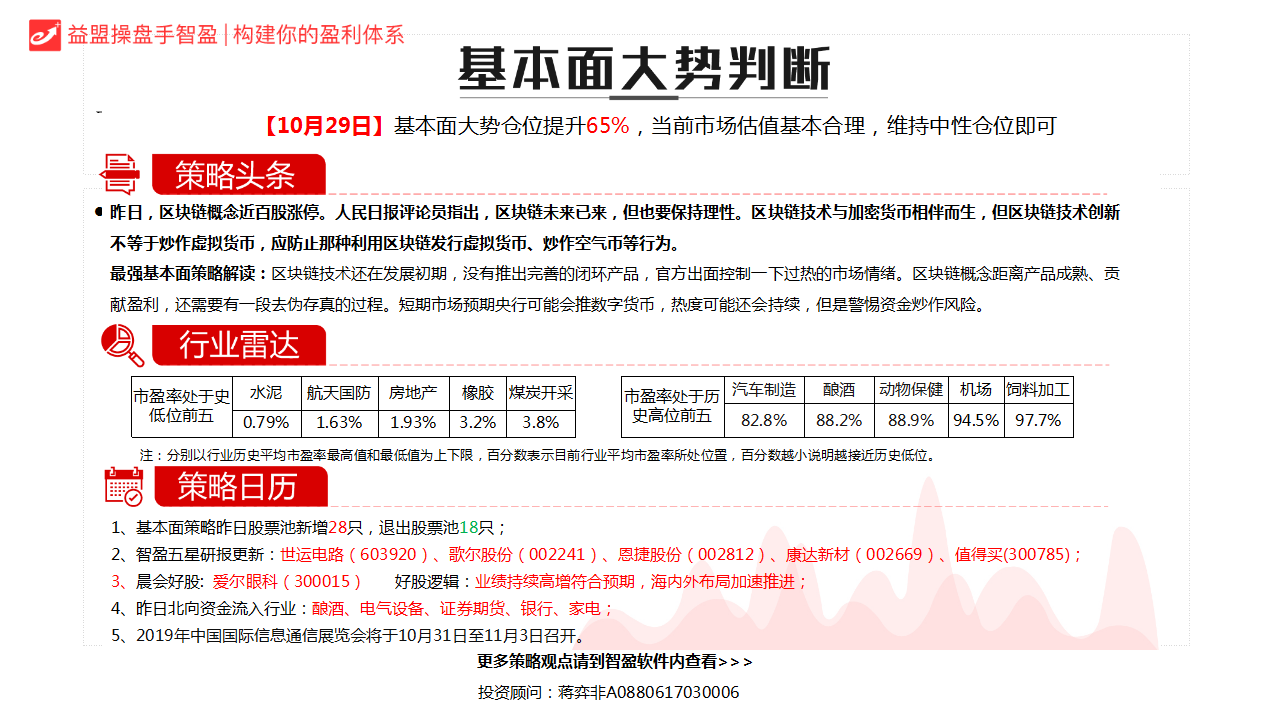Click the 航天国防 cell in low-valuation table
Image resolution: width=1274 pixels, height=715 pixels.
point(339,393)
